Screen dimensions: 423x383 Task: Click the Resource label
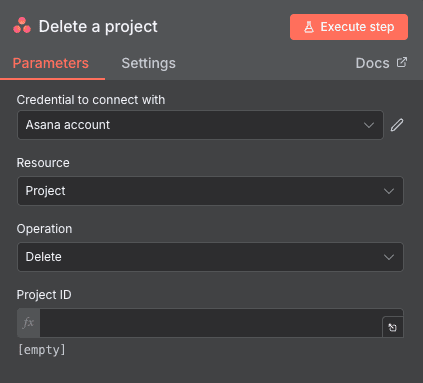[x=43, y=163]
